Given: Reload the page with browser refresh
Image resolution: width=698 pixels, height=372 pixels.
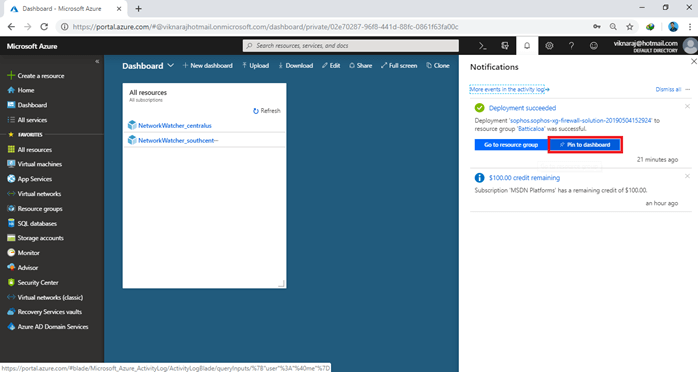Looking at the screenshot, I should 44,27.
